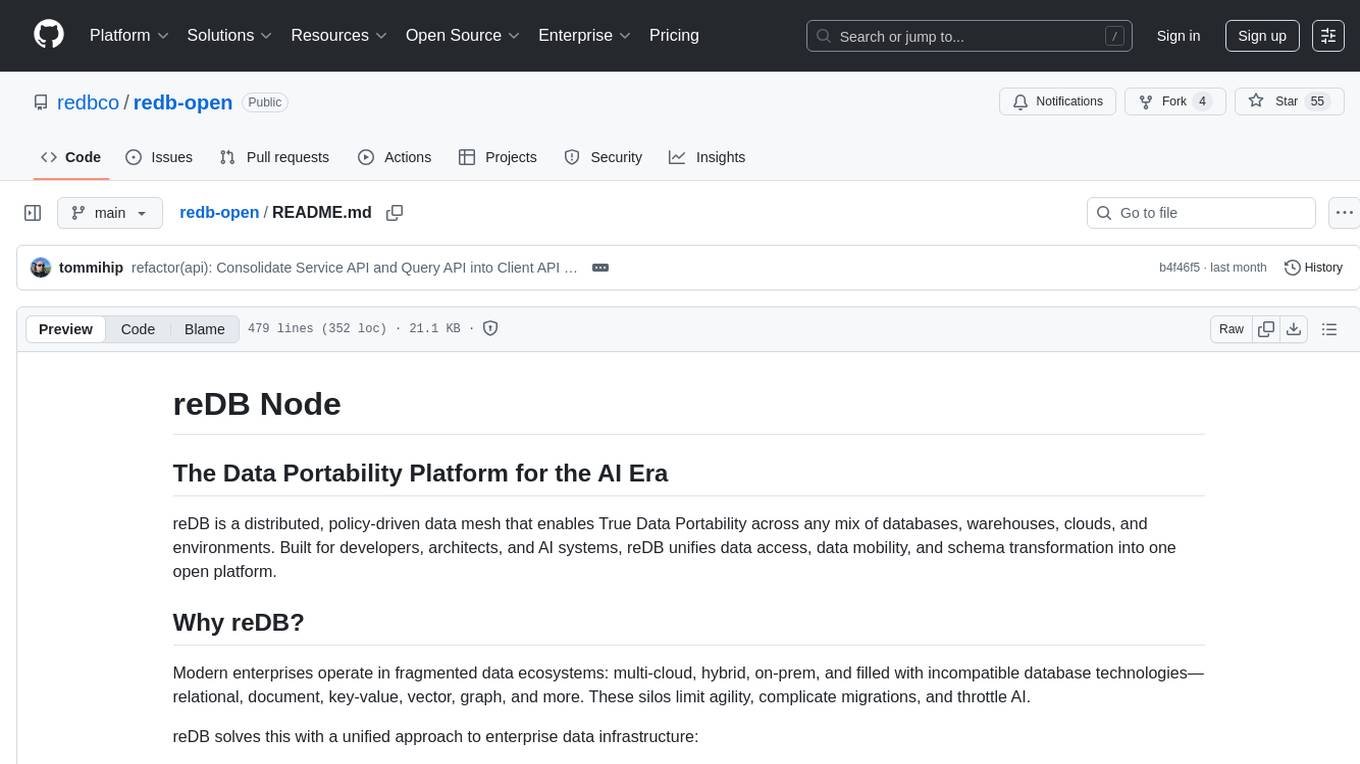Viewport: 1360px width, 764px height.
Task: Click the reDB Node heading
Action: pos(257,404)
